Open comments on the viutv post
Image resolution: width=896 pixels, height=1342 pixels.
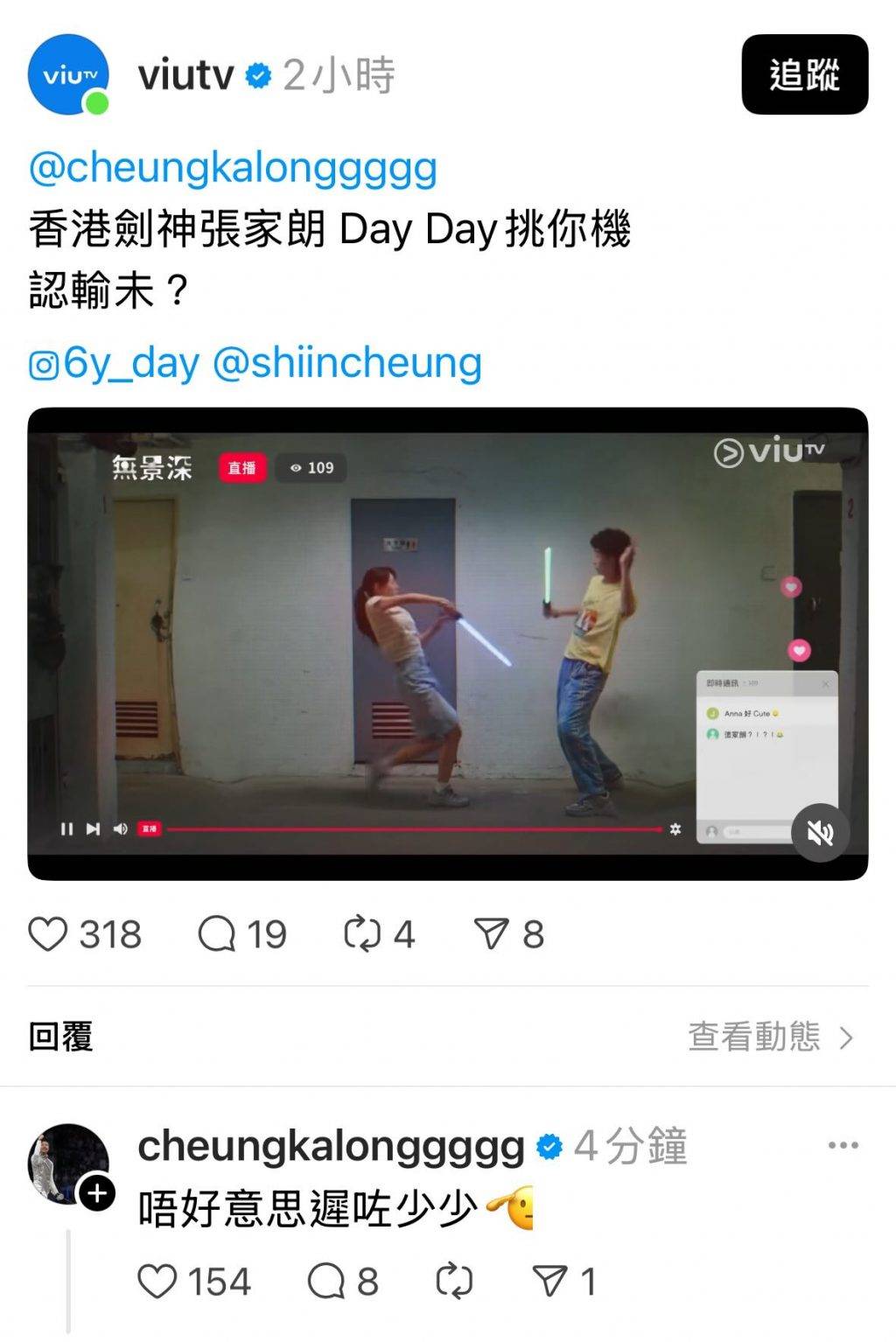tap(217, 934)
